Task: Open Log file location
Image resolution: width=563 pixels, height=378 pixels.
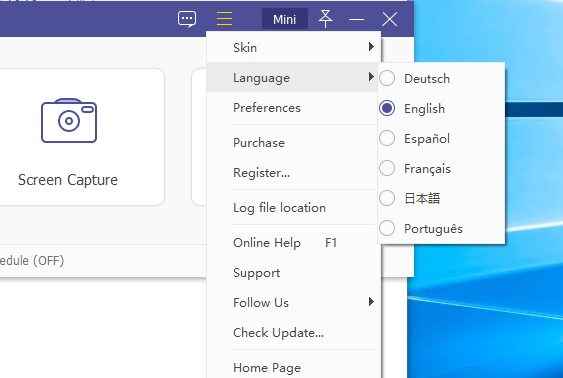Action: 279,208
